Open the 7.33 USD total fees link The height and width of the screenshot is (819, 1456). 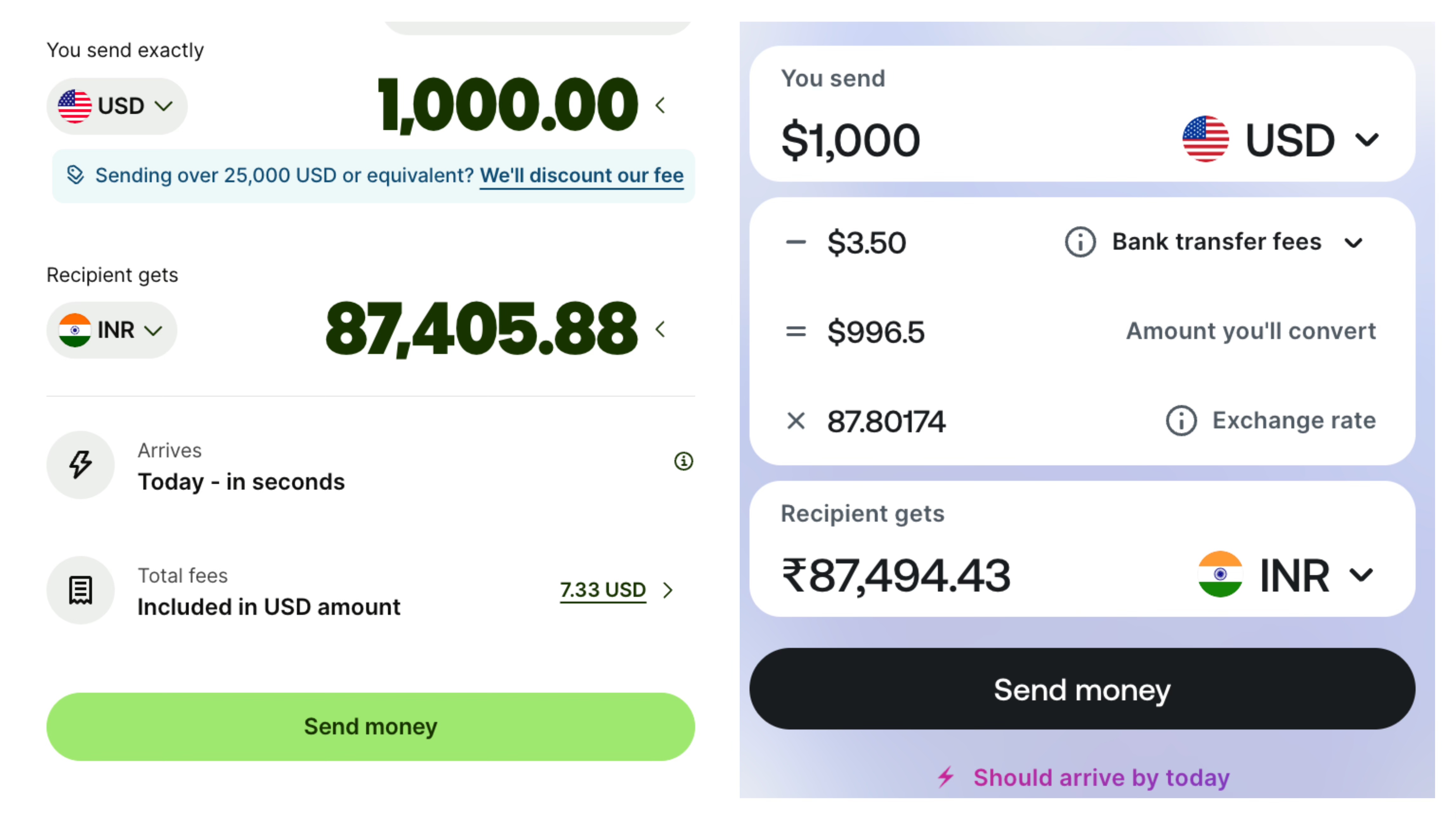click(602, 590)
